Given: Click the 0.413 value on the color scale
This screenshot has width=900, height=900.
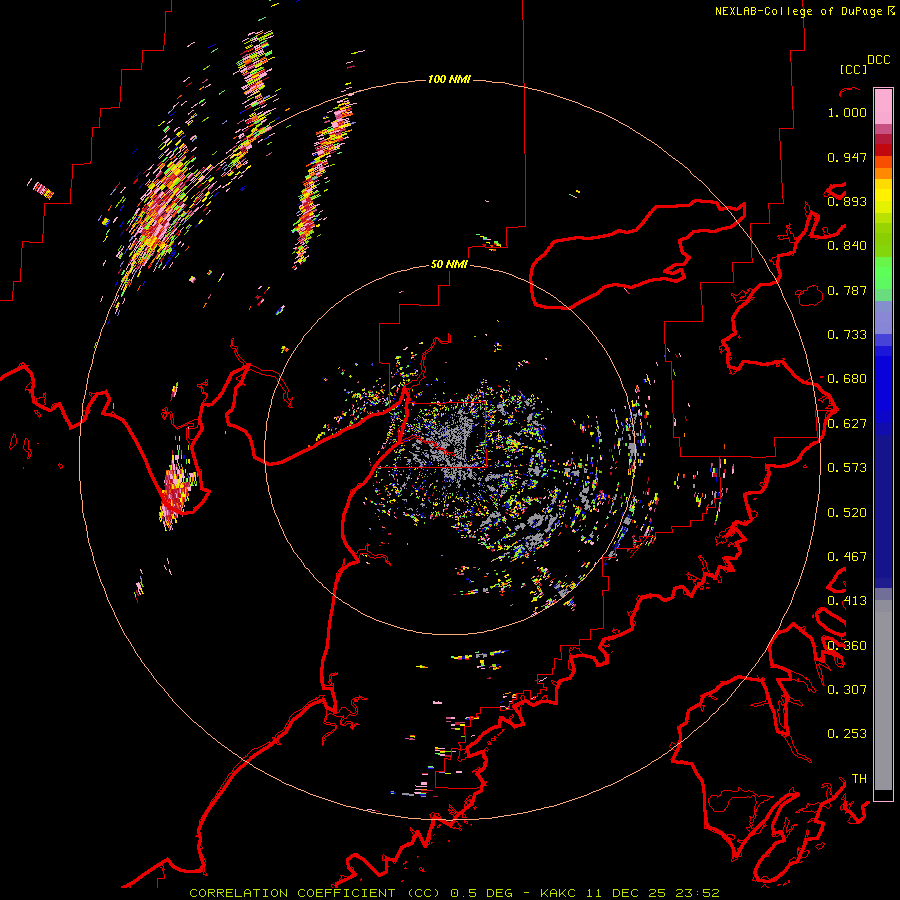Looking at the screenshot, I should pos(847,601).
